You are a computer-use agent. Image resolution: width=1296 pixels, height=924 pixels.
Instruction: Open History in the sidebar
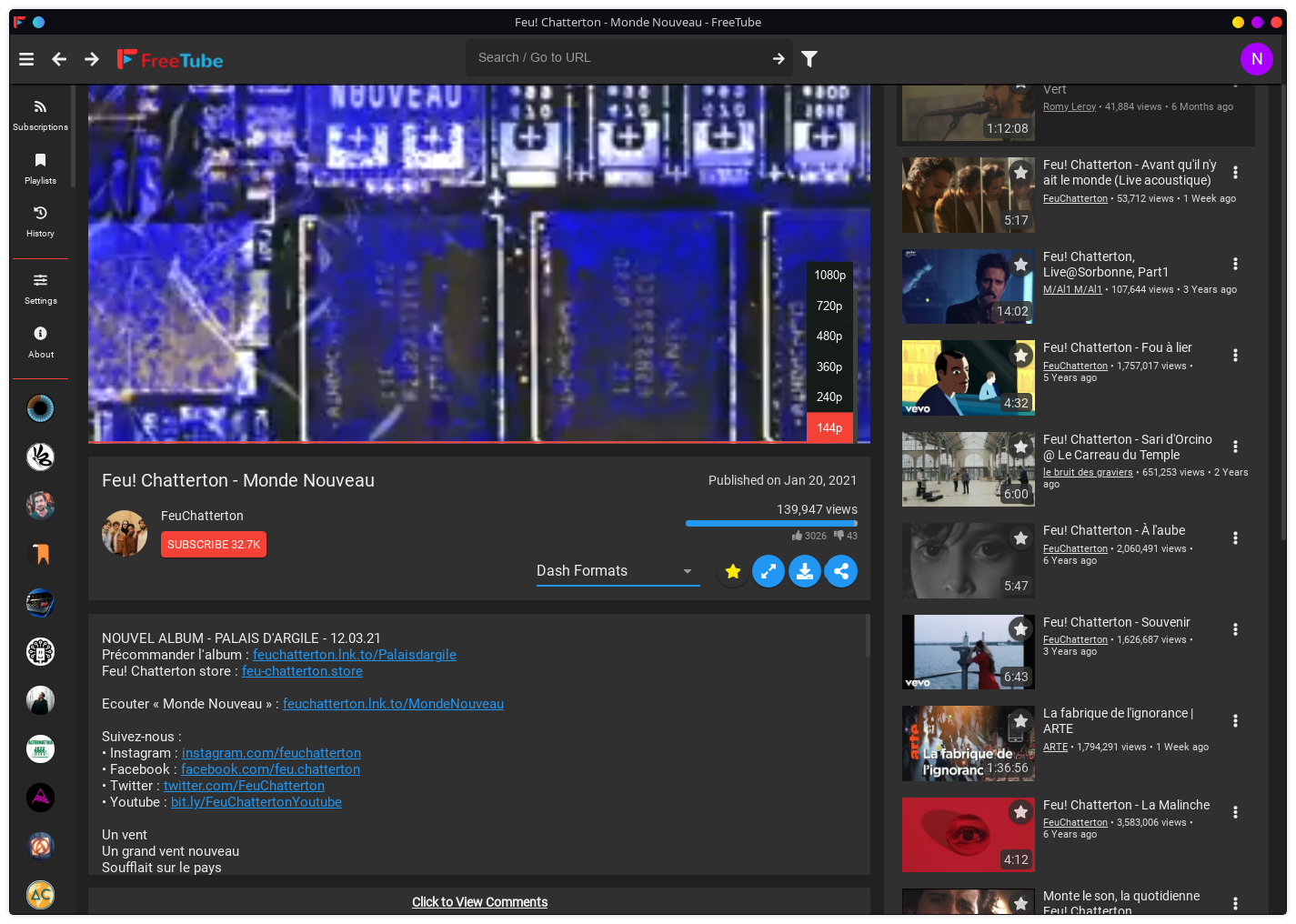40,221
